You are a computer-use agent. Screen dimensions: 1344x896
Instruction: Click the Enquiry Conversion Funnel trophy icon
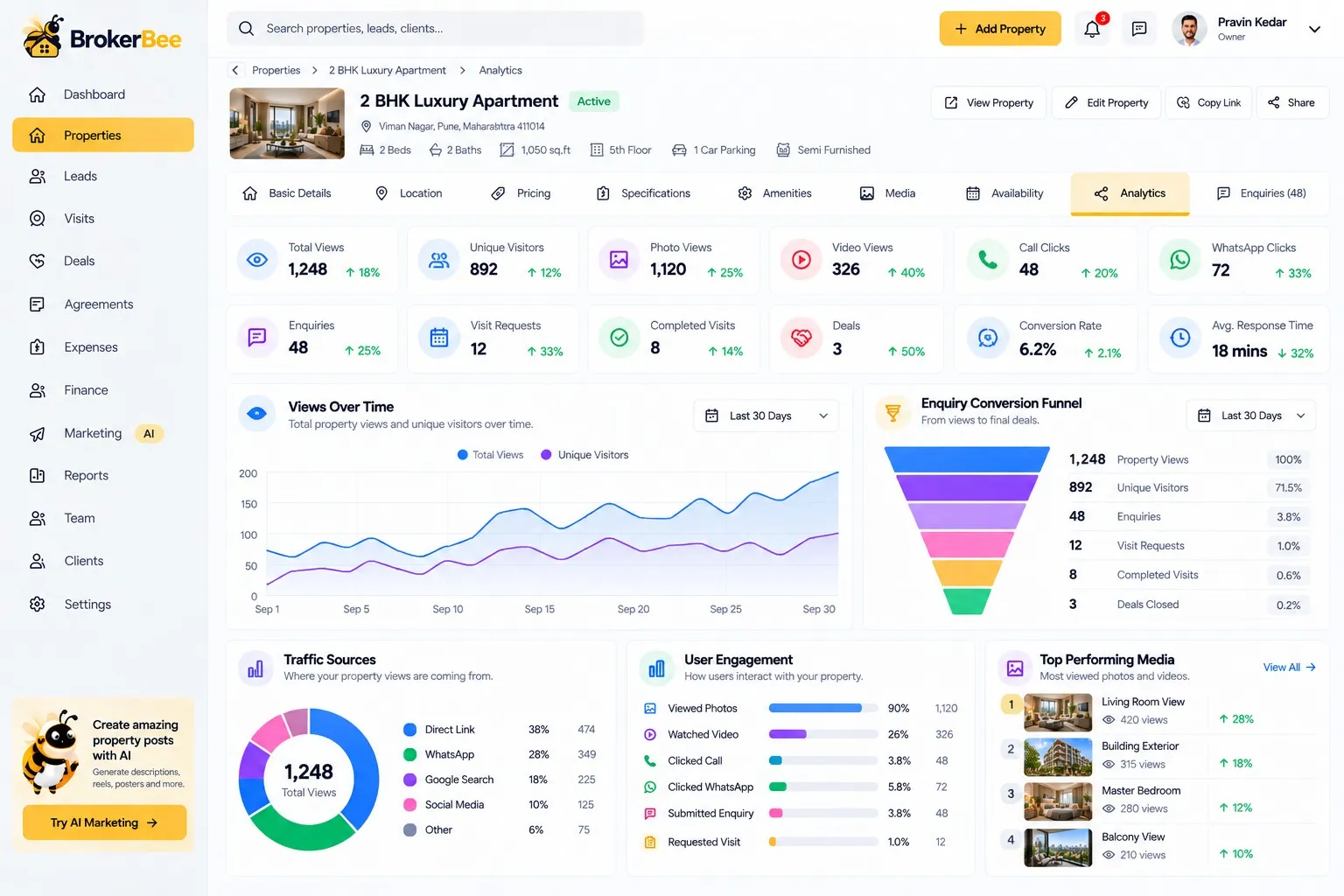point(893,412)
